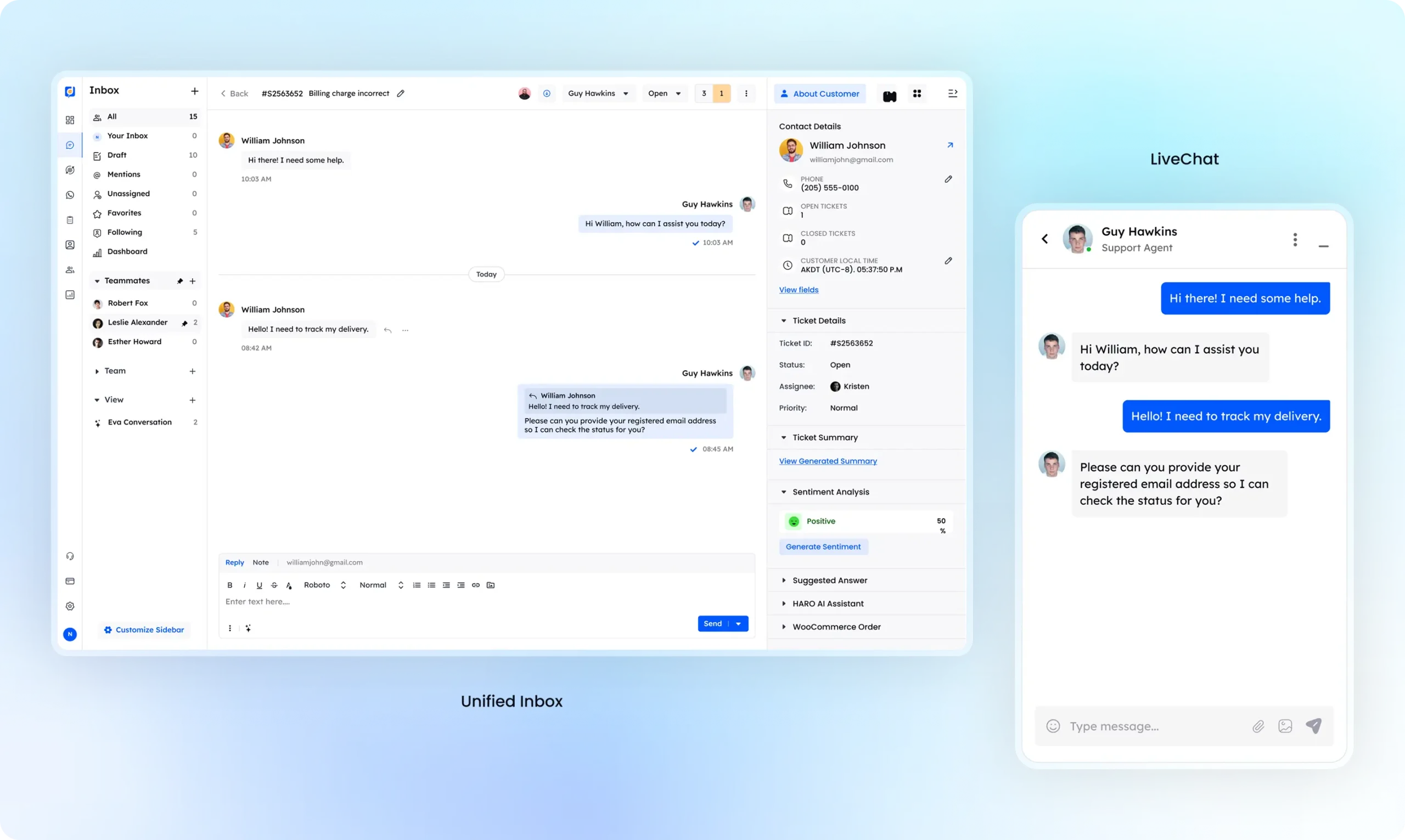This screenshot has height=840, width=1405.
Task: Toggle bold formatting in the reply editor
Action: pos(230,585)
